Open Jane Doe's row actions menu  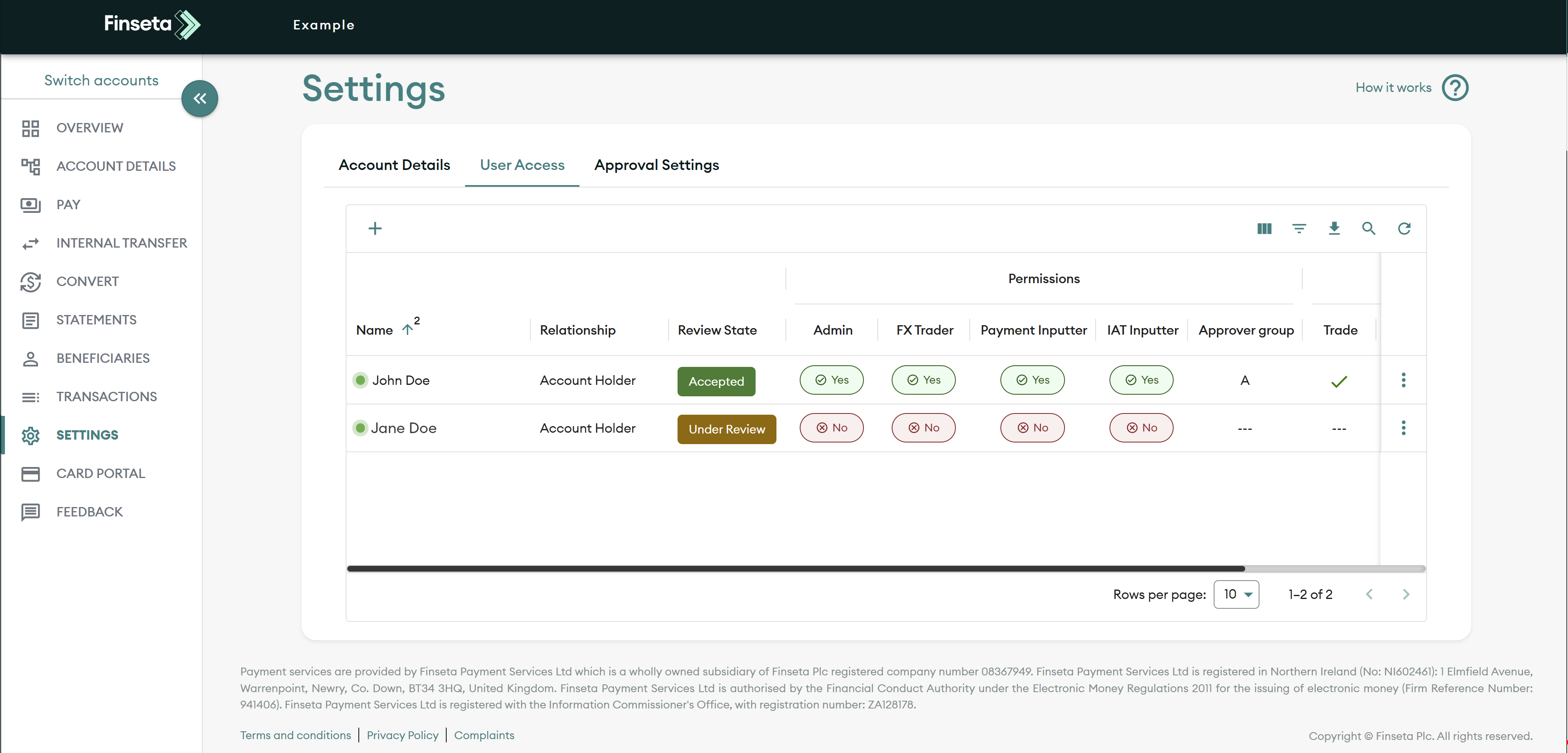click(x=1403, y=428)
